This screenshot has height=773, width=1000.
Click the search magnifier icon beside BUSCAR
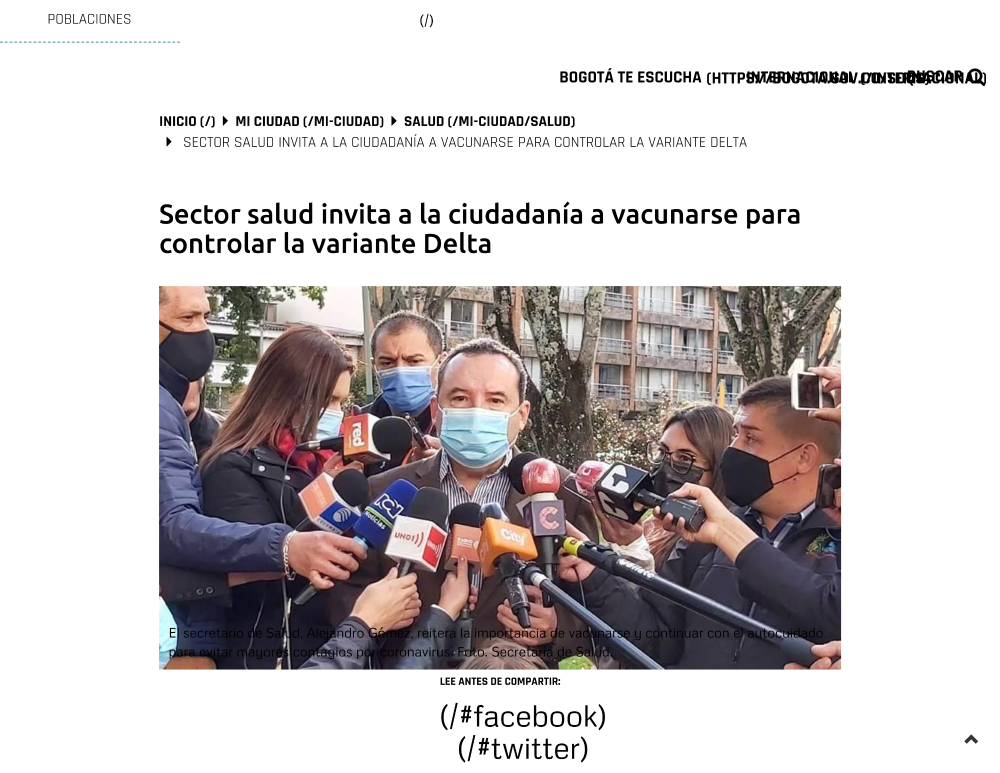point(975,77)
